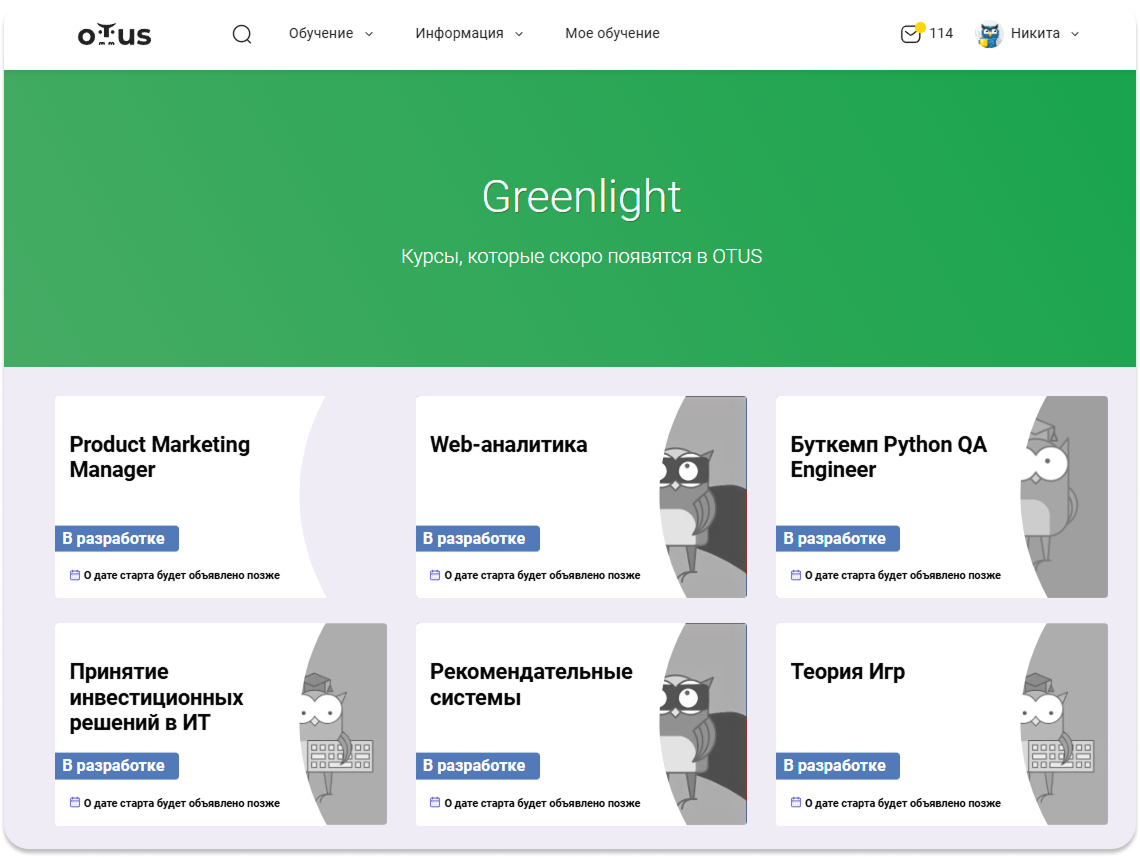Click start date text on Рекомендательные системы card
Image resolution: width=1140 pixels, height=857 pixels.
(542, 802)
